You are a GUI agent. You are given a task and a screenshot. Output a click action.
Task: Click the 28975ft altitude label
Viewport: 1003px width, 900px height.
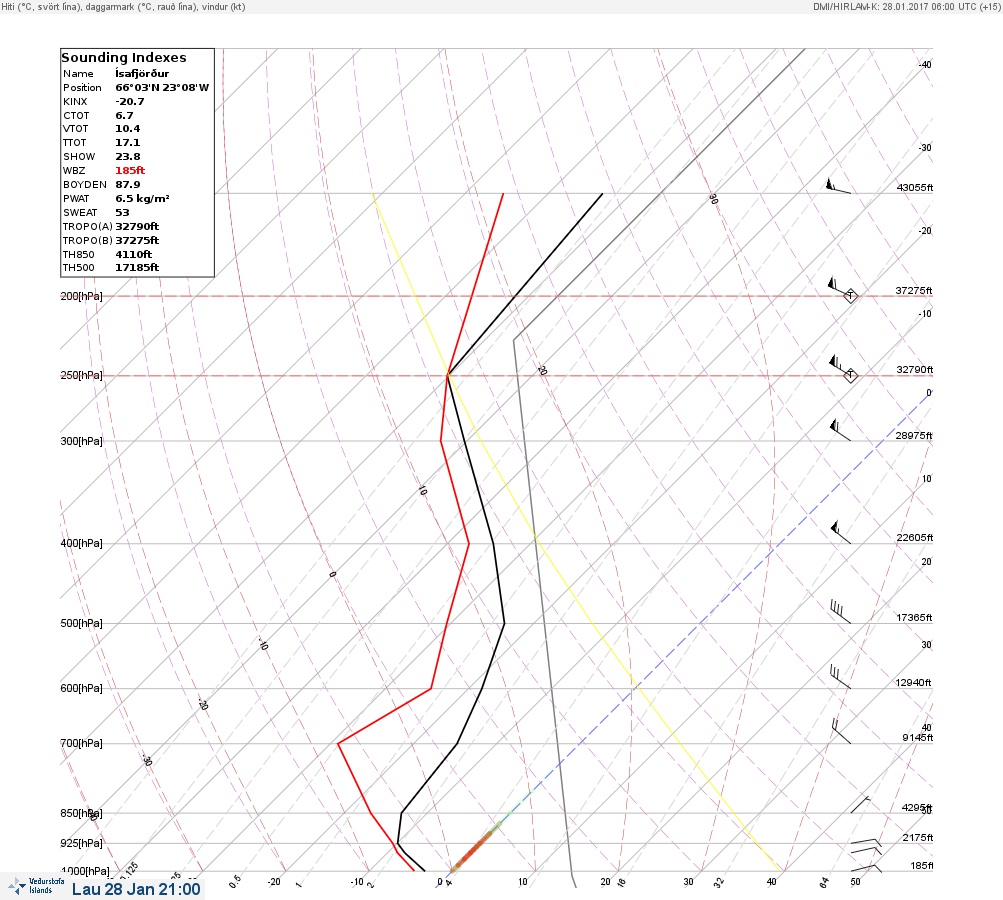913,436
